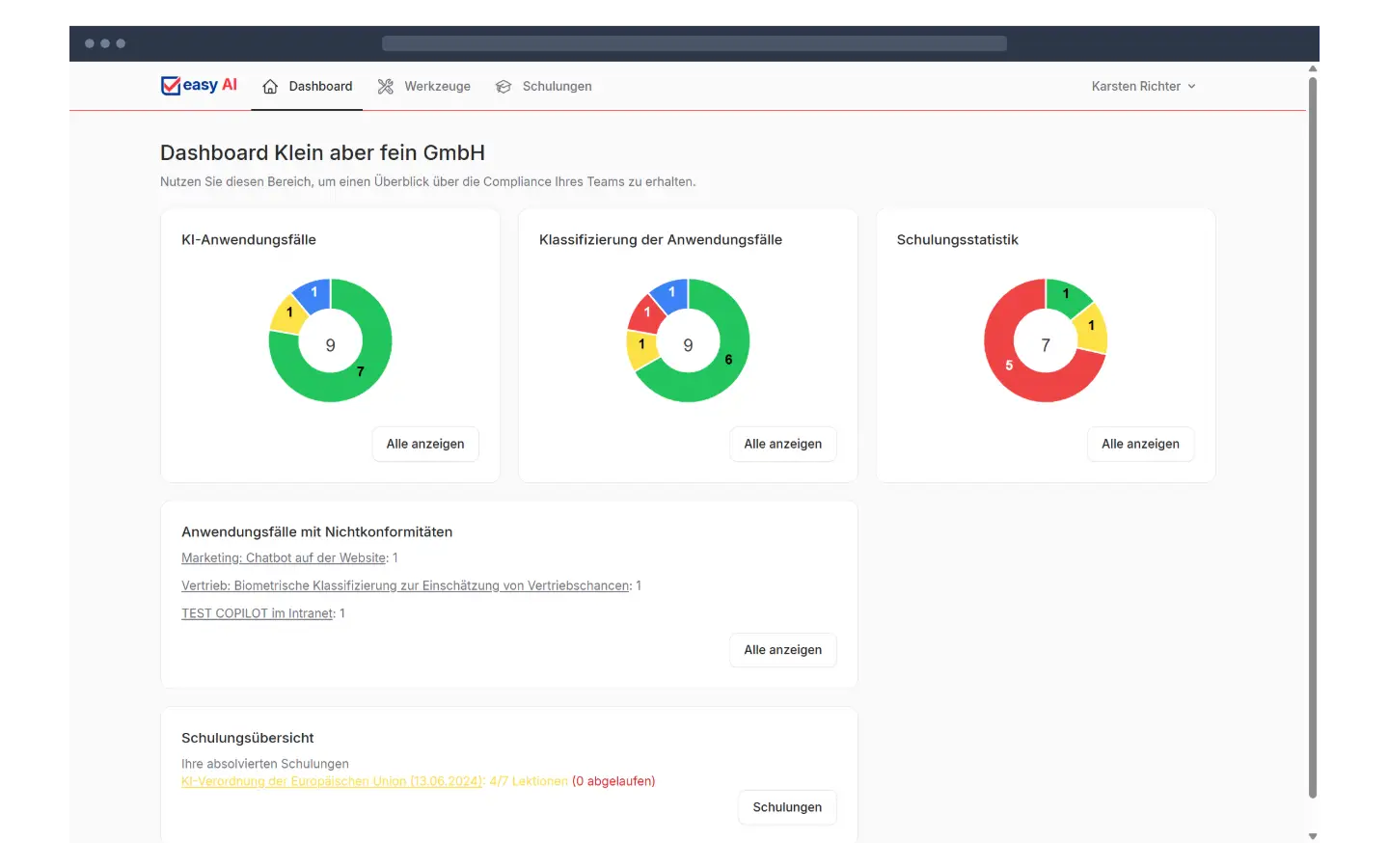Viewport: 1389px width, 868px height.
Task: Click Alle anzeigen under KI-Anwendungsfälle
Action: click(424, 444)
